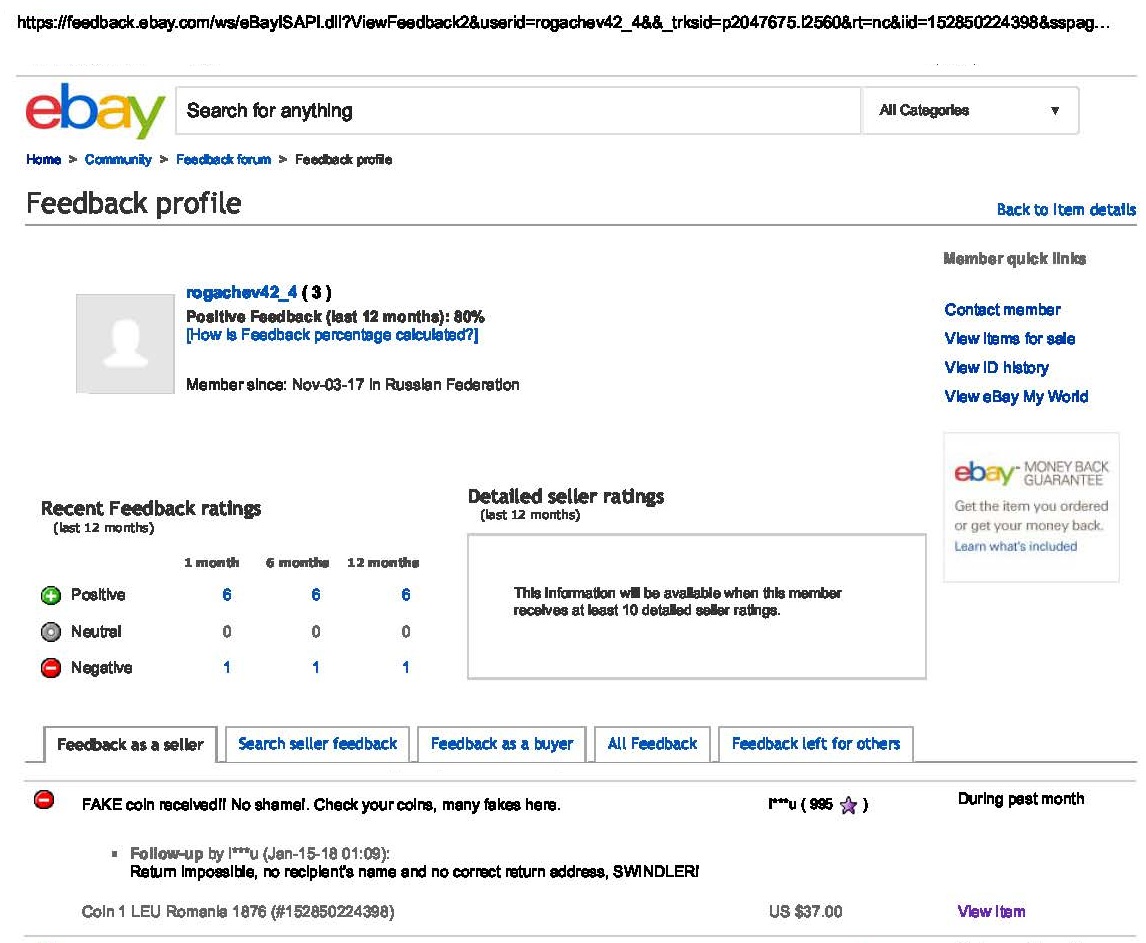Click View Item link for Romania coin
The width and height of the screenshot is (1146, 943).
[x=991, y=912]
